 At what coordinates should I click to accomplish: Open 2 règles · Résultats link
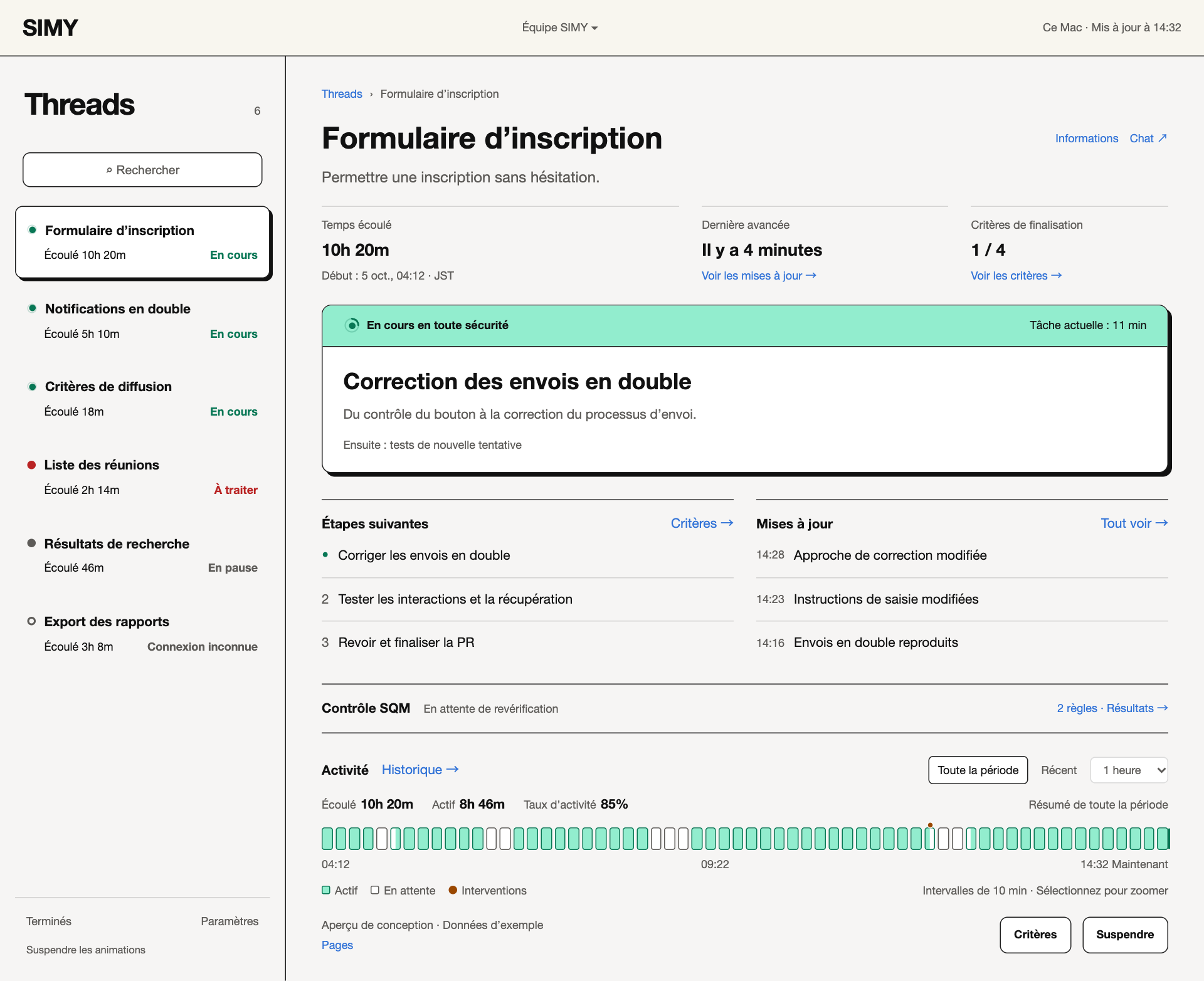pyautogui.click(x=1112, y=708)
